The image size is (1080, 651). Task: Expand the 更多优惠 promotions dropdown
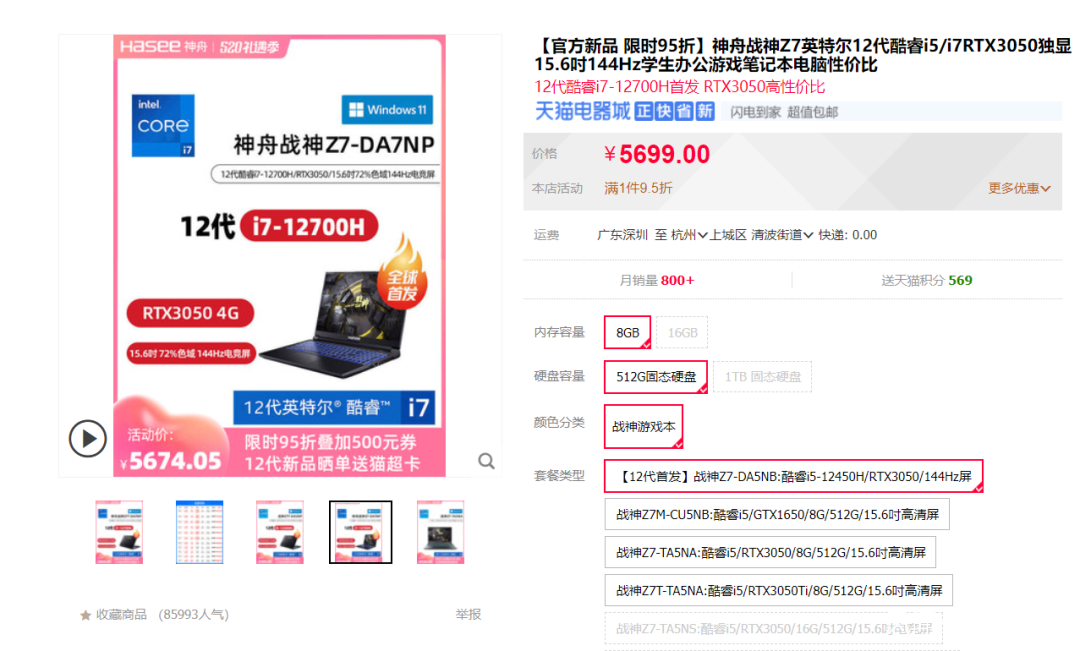point(1019,188)
